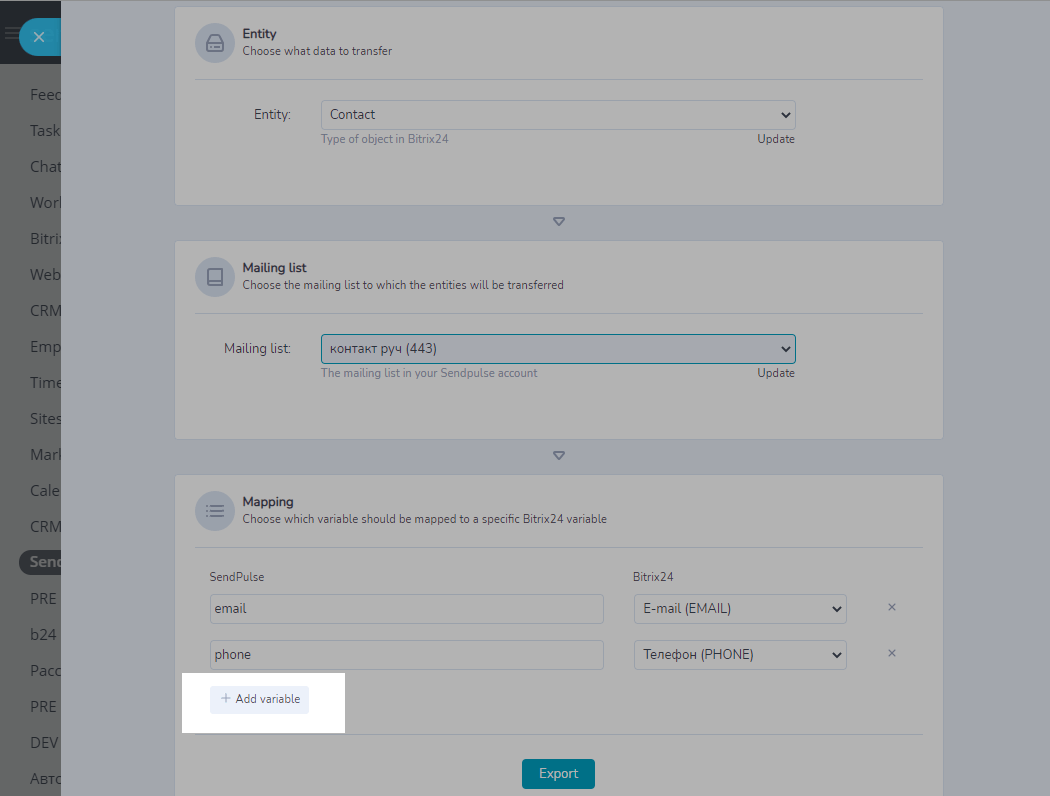Image resolution: width=1050 pixels, height=796 pixels.
Task: Click the Entity section storage icon
Action: [x=214, y=43]
